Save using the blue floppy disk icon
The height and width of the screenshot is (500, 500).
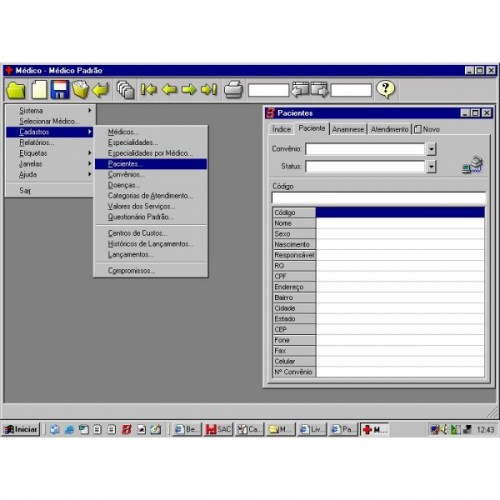[60, 90]
